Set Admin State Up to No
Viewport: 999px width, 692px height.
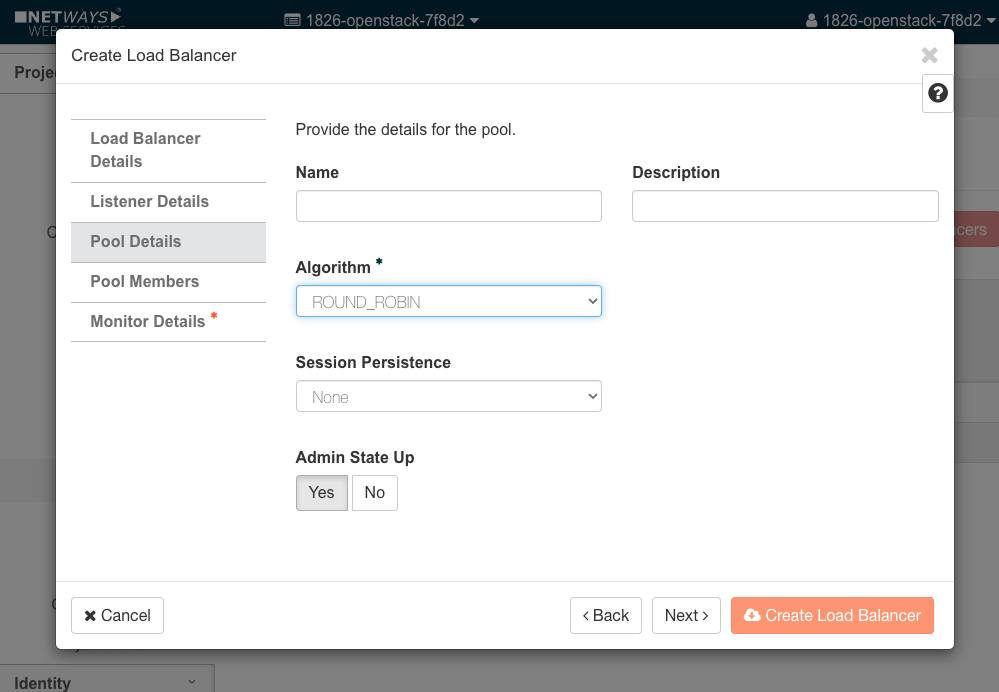pyautogui.click(x=374, y=492)
